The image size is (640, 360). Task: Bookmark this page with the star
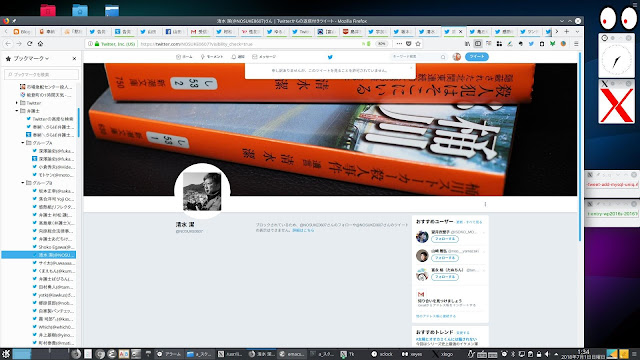point(418,44)
